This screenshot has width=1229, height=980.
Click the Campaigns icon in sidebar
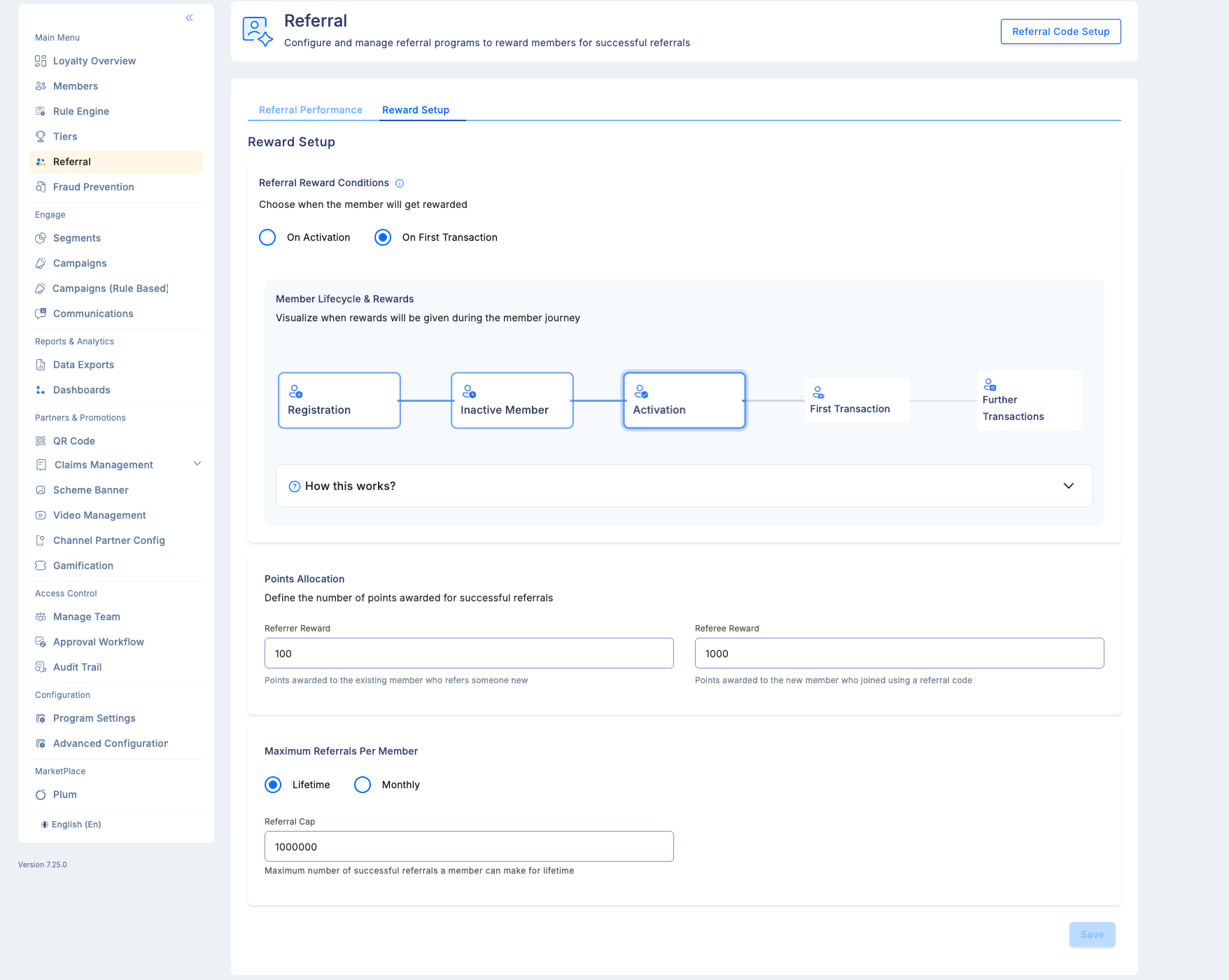pos(41,263)
